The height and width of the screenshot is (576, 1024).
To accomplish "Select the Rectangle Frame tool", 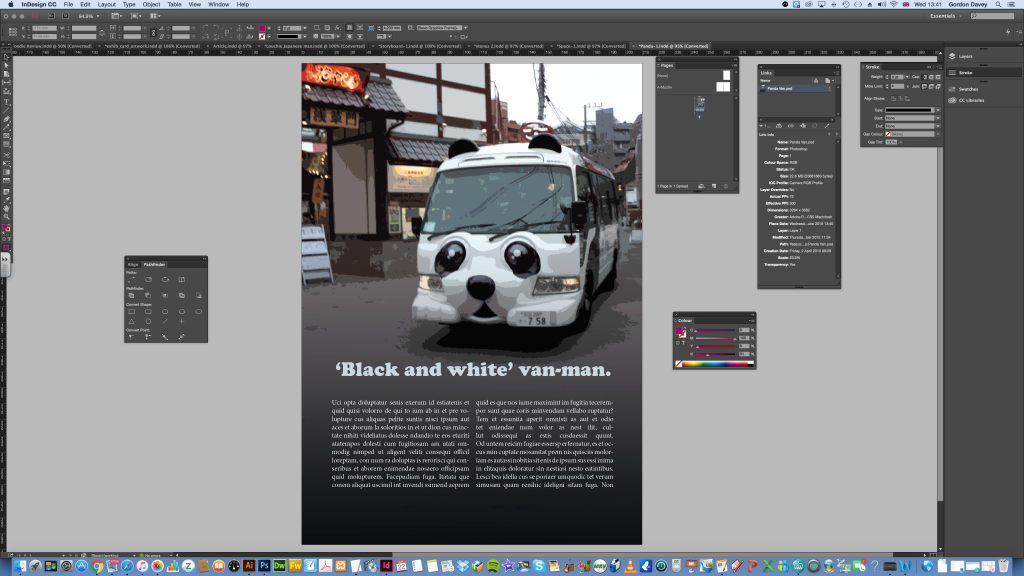I will pyautogui.click(x=7, y=134).
